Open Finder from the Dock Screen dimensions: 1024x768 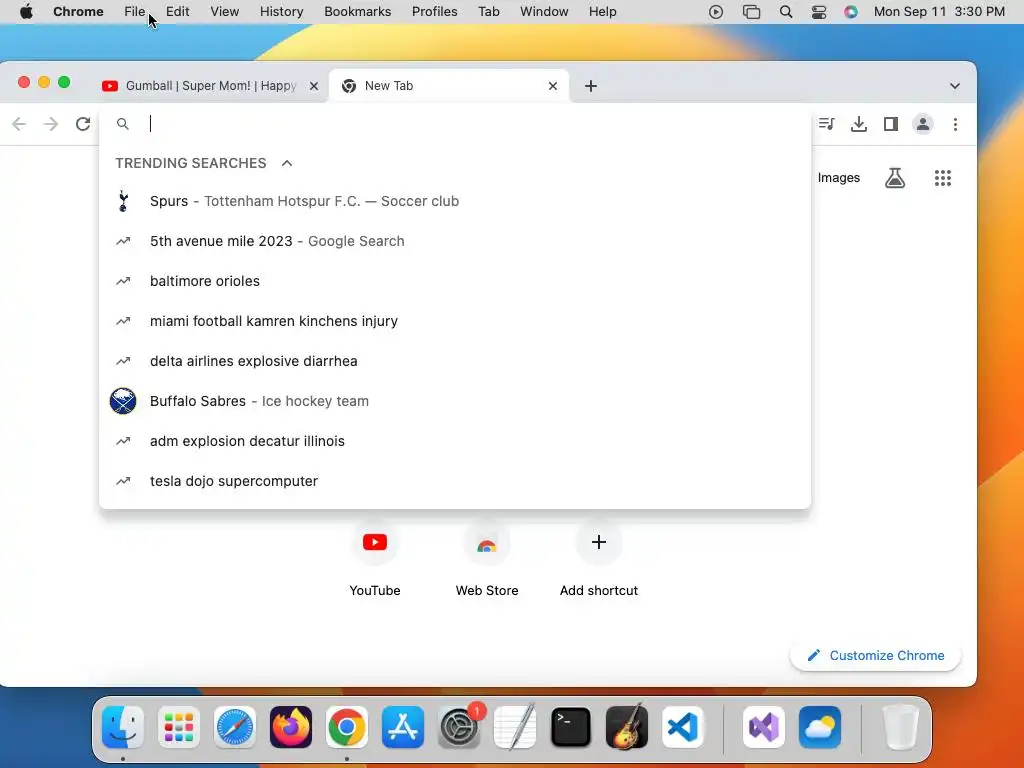click(123, 727)
